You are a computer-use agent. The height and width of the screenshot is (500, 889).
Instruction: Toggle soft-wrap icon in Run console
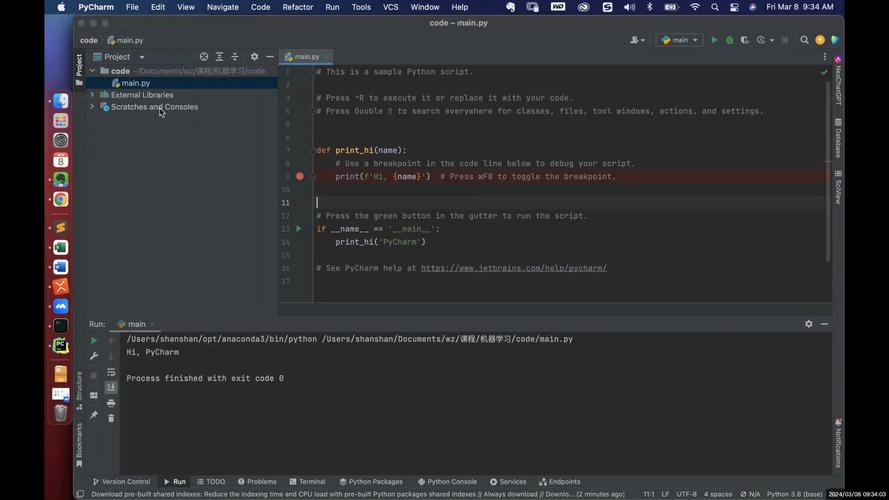coord(111,372)
